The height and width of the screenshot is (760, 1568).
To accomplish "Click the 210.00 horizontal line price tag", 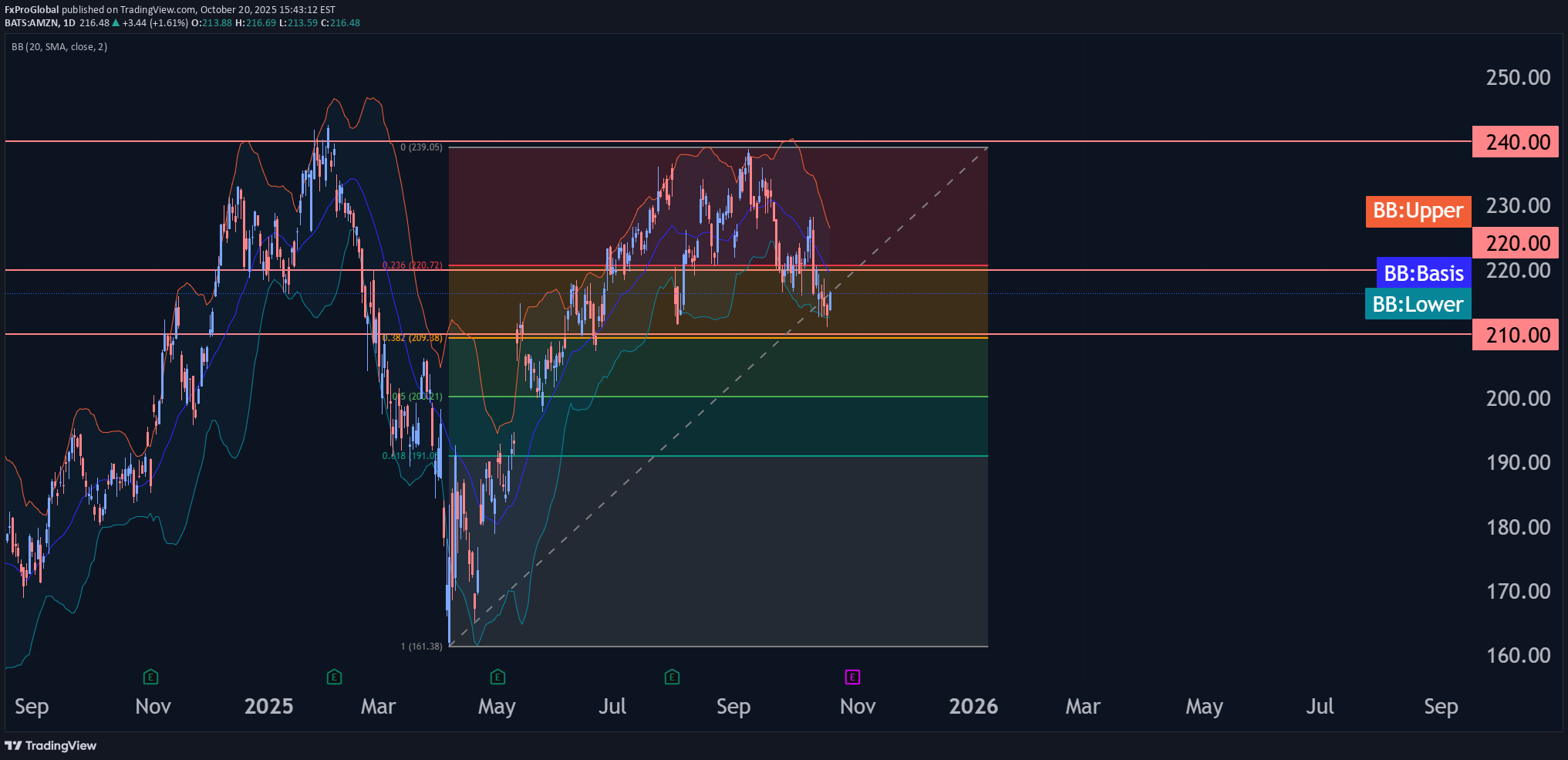I will pyautogui.click(x=1515, y=335).
